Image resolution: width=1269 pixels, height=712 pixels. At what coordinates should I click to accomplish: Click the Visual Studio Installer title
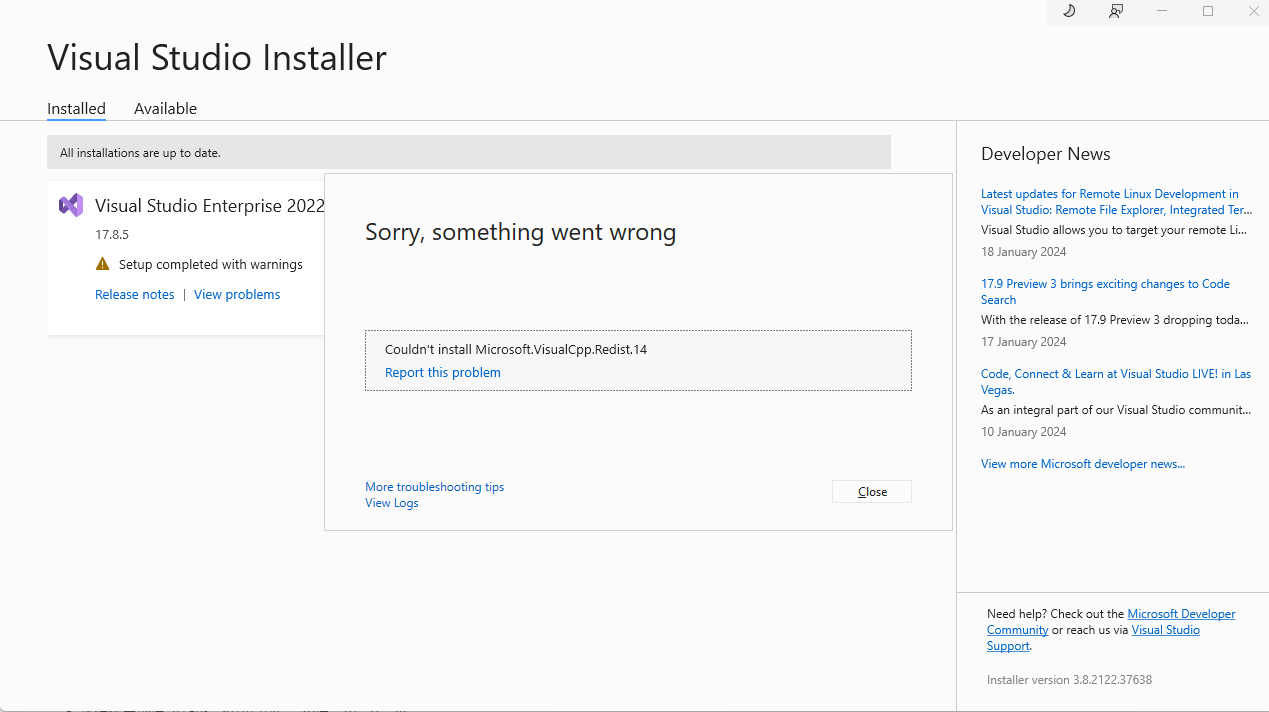click(217, 57)
